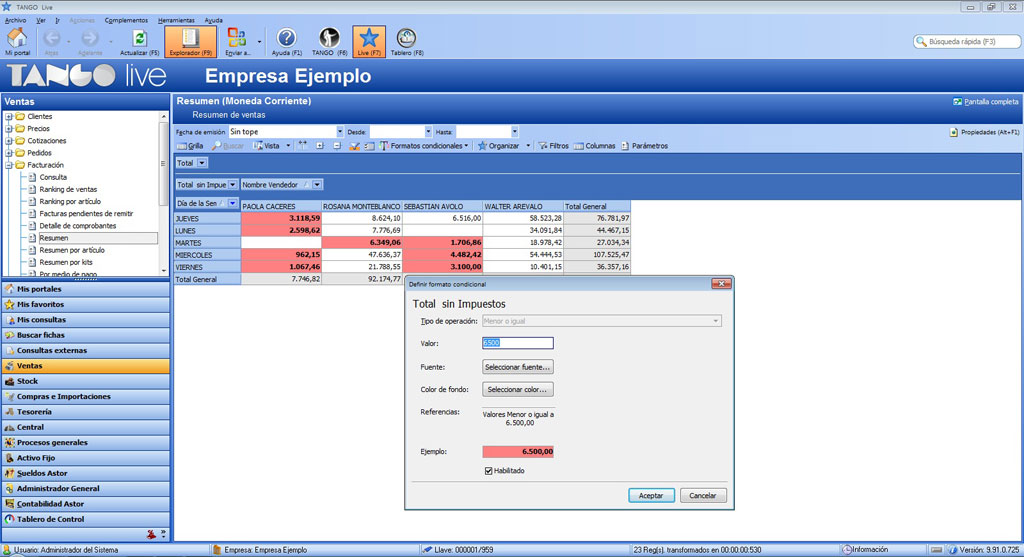Click Seleccionar fuente button
The image size is (1024, 557).
click(517, 367)
